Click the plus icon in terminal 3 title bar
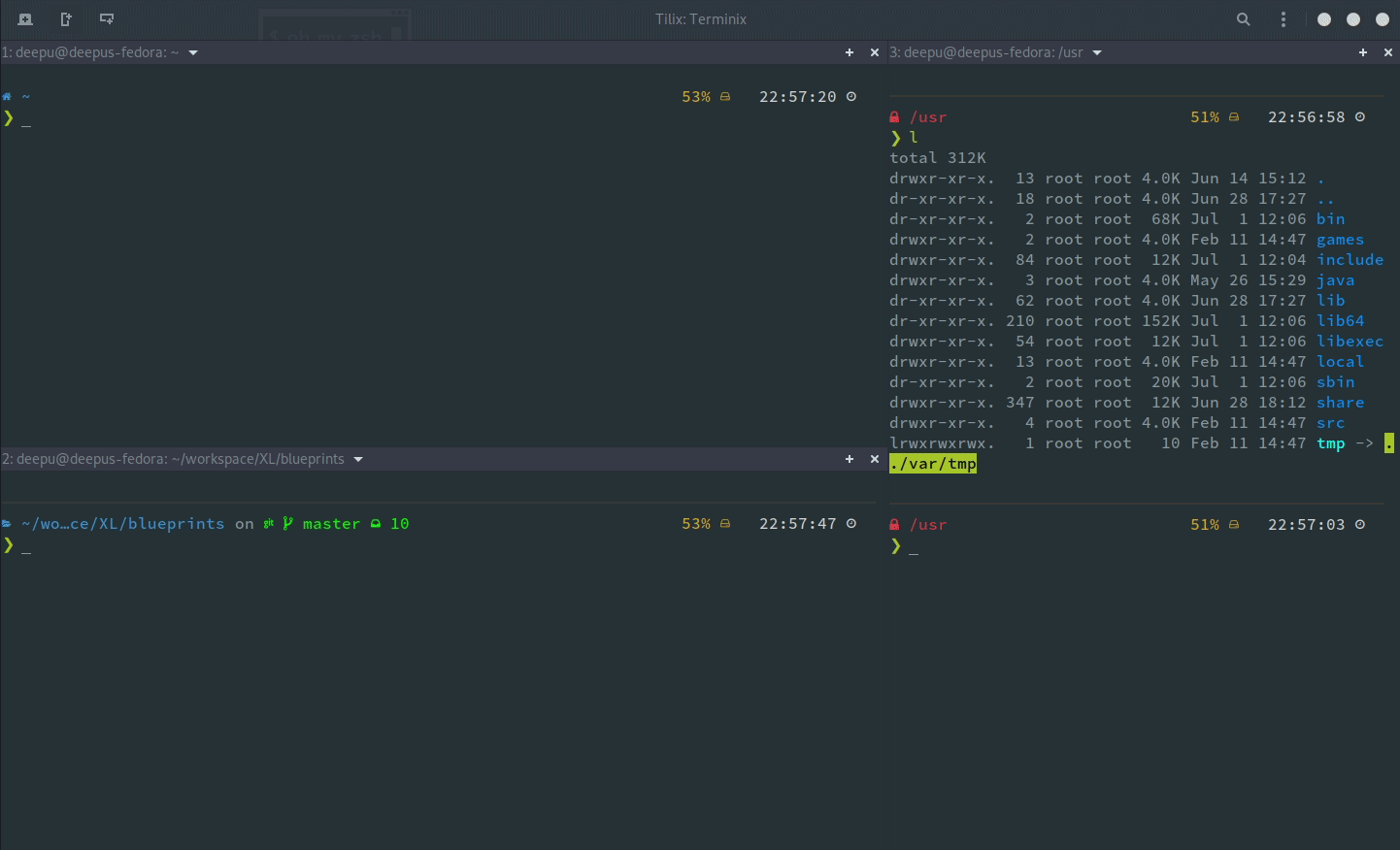Image resolution: width=1400 pixels, height=850 pixels. coord(1363,52)
